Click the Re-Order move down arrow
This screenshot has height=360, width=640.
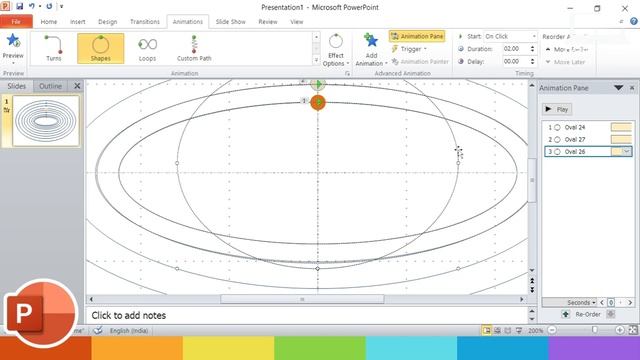pyautogui.click(x=611, y=314)
